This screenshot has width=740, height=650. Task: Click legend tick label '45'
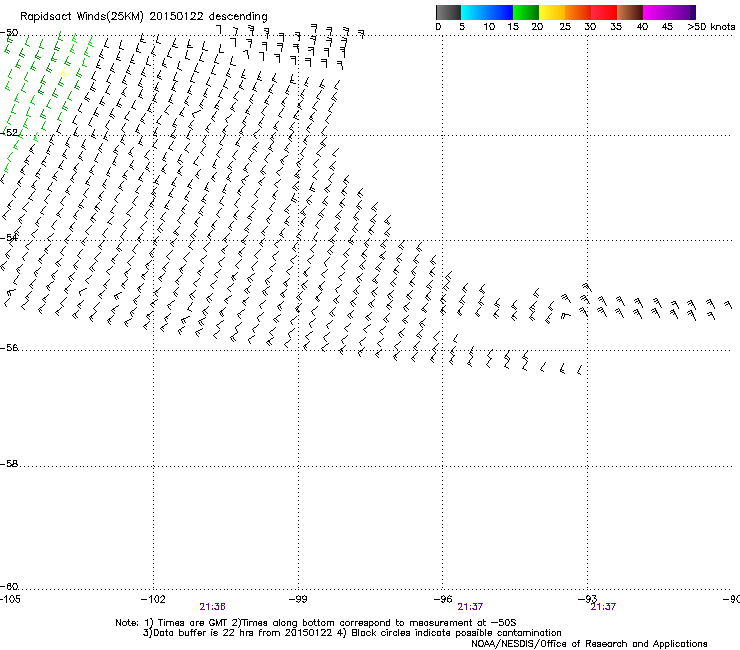tap(667, 27)
